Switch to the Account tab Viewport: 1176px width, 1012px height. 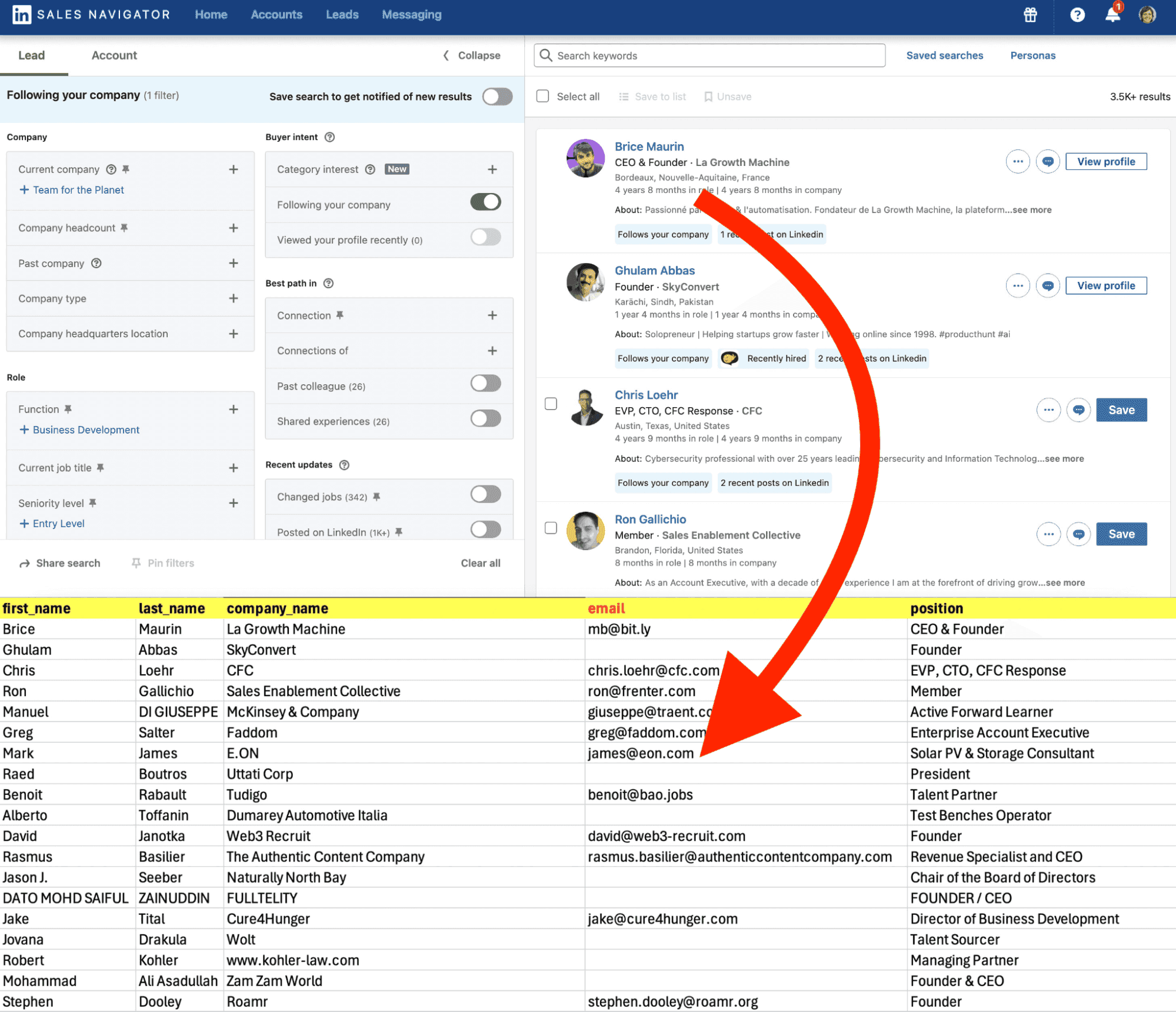point(113,56)
